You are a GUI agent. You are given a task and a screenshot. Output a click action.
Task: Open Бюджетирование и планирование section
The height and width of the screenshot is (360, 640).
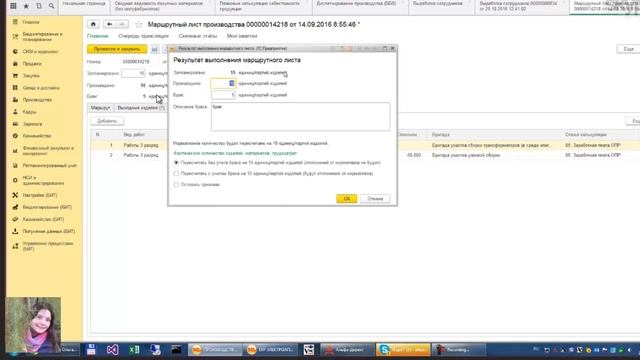point(42,37)
